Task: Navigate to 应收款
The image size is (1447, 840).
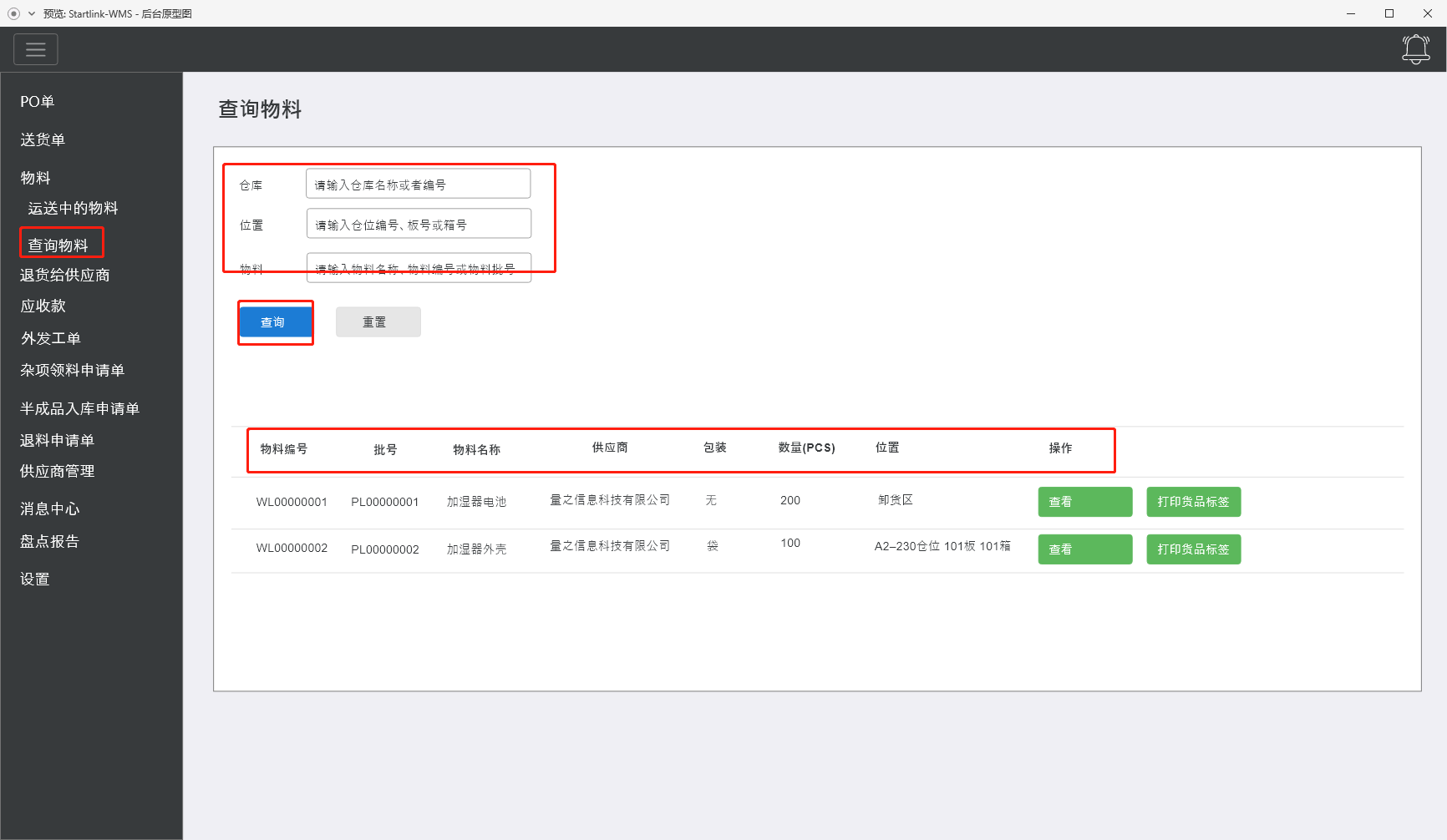Action: point(43,306)
